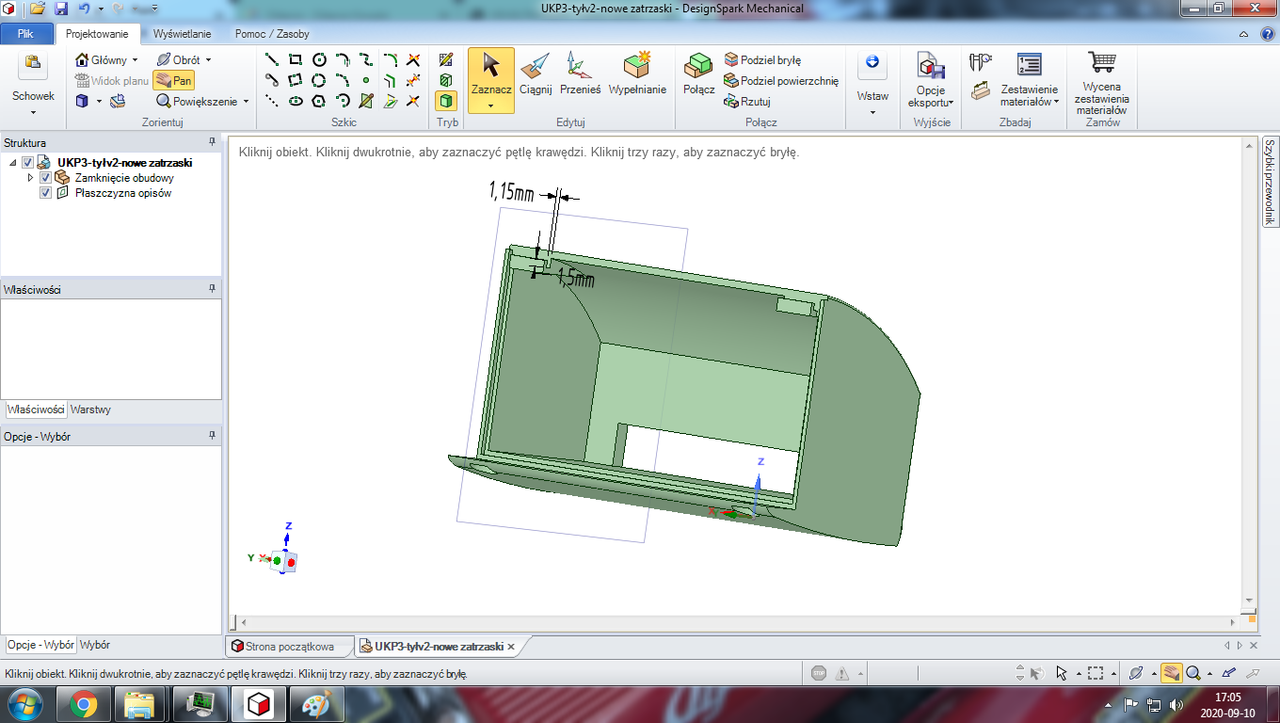Enable the Pan tool in Zorientuj group
Image resolution: width=1280 pixels, height=723 pixels.
tap(173, 81)
